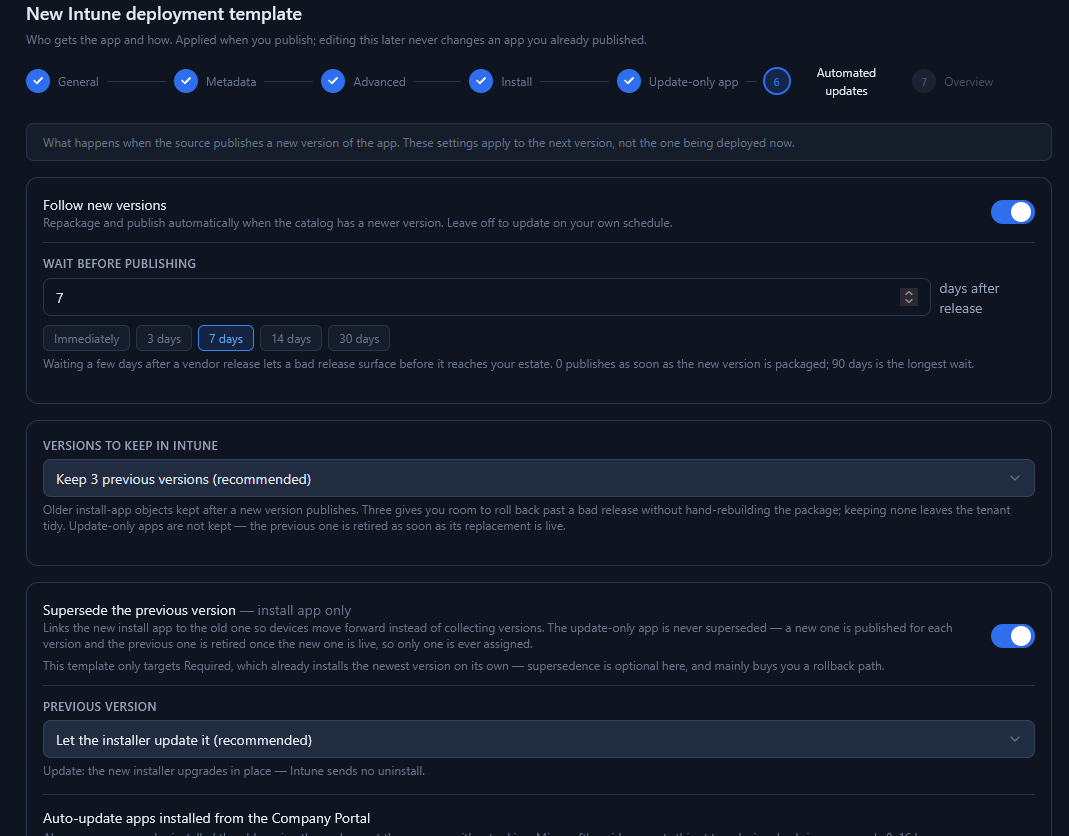This screenshot has height=836, width=1069.
Task: Click the step 6 circle icon
Action: [777, 81]
